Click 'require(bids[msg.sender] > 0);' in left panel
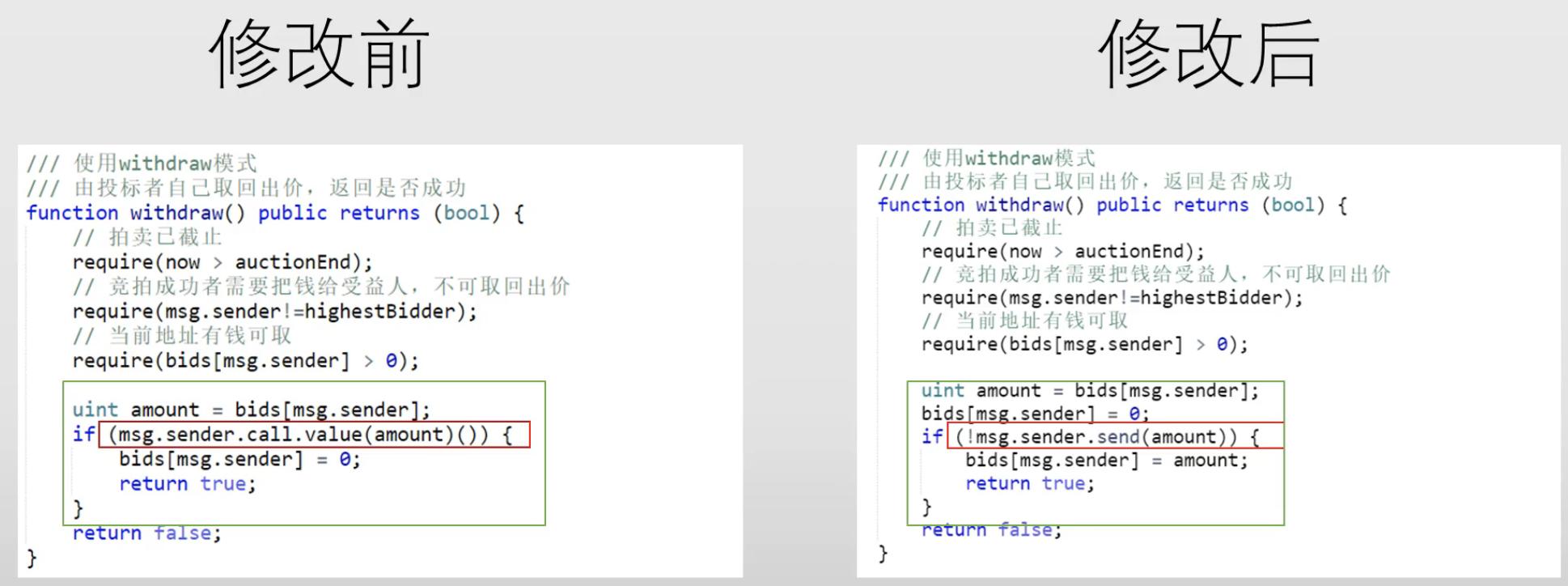 pos(246,361)
